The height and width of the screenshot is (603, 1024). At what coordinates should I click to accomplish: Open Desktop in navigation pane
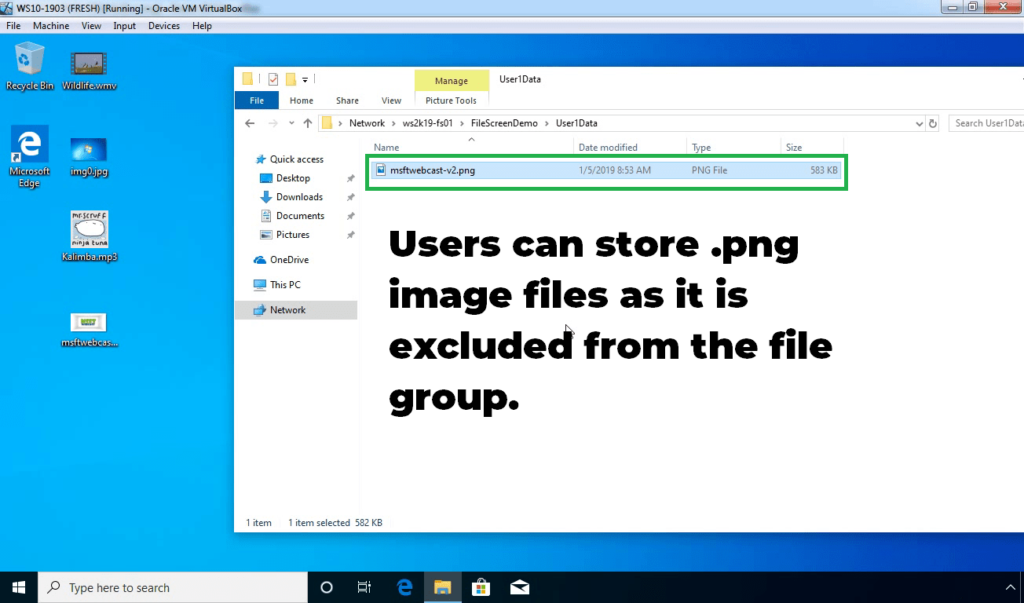click(x=293, y=178)
